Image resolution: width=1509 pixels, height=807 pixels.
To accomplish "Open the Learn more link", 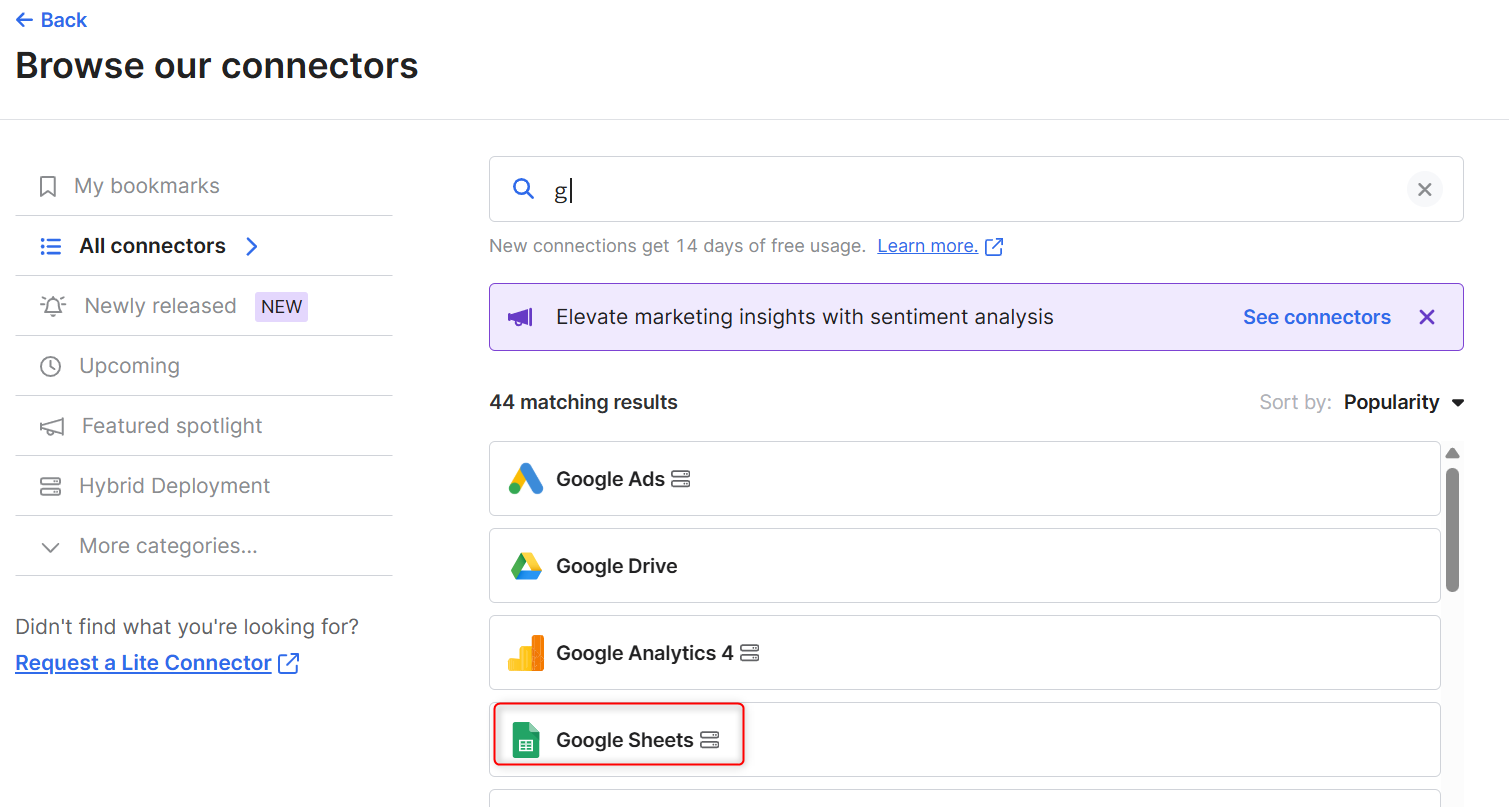I will 927,246.
